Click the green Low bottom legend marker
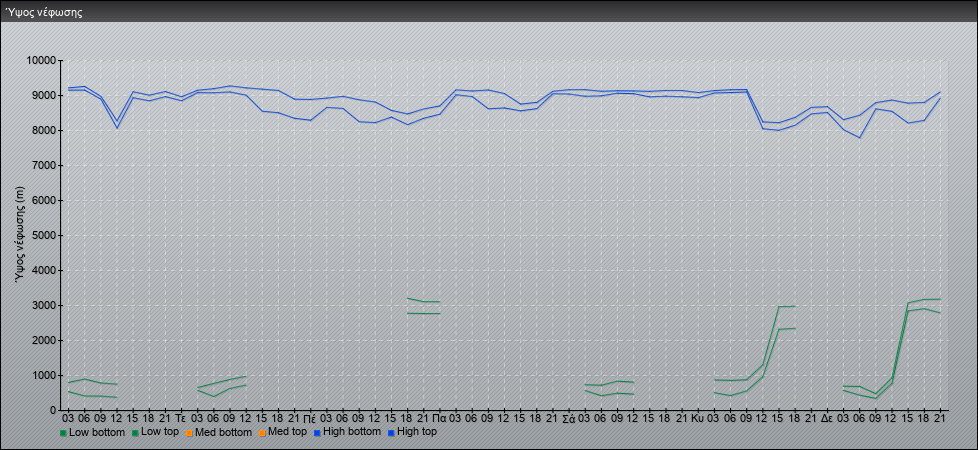 click(x=64, y=433)
